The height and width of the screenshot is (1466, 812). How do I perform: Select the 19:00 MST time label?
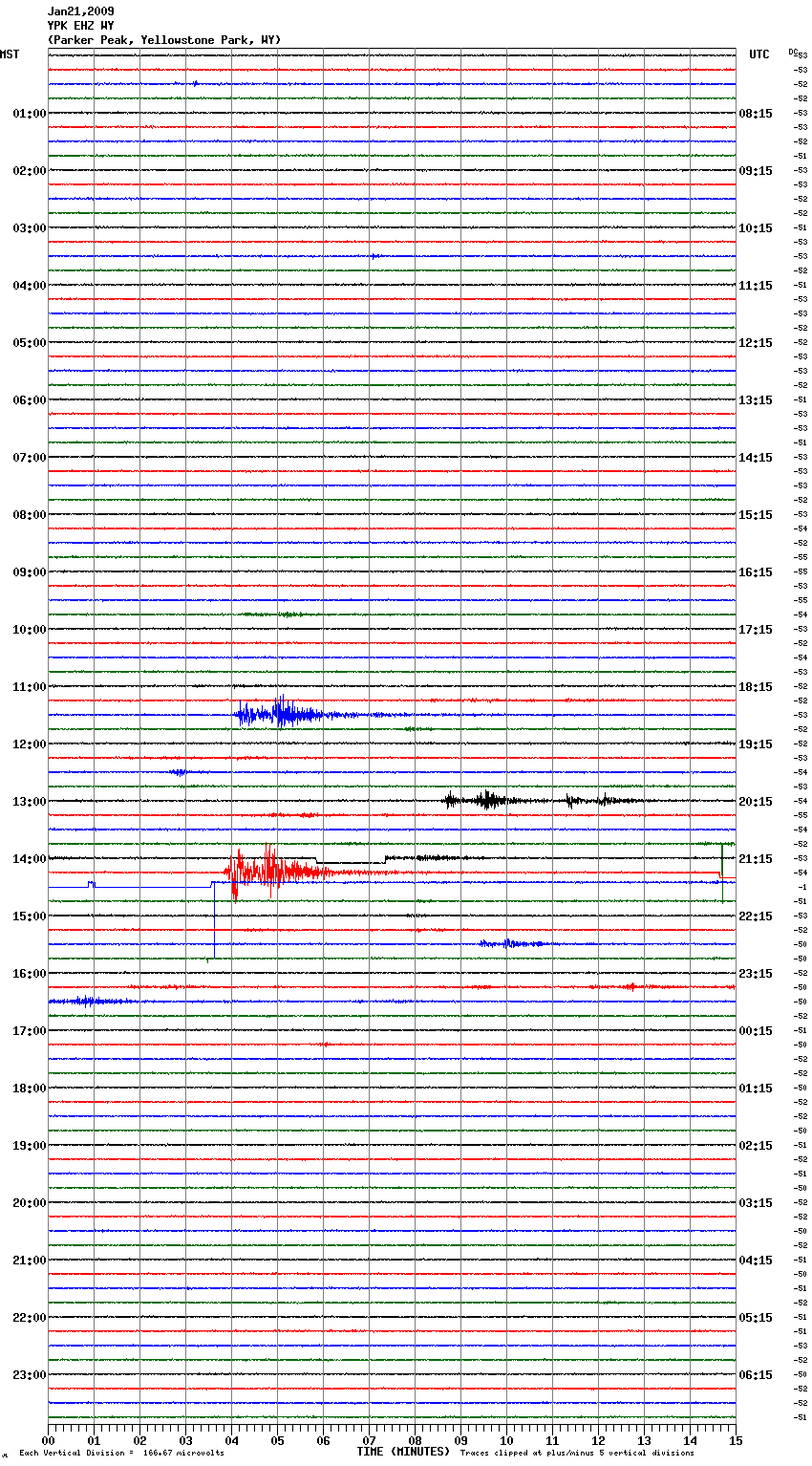30,1146
